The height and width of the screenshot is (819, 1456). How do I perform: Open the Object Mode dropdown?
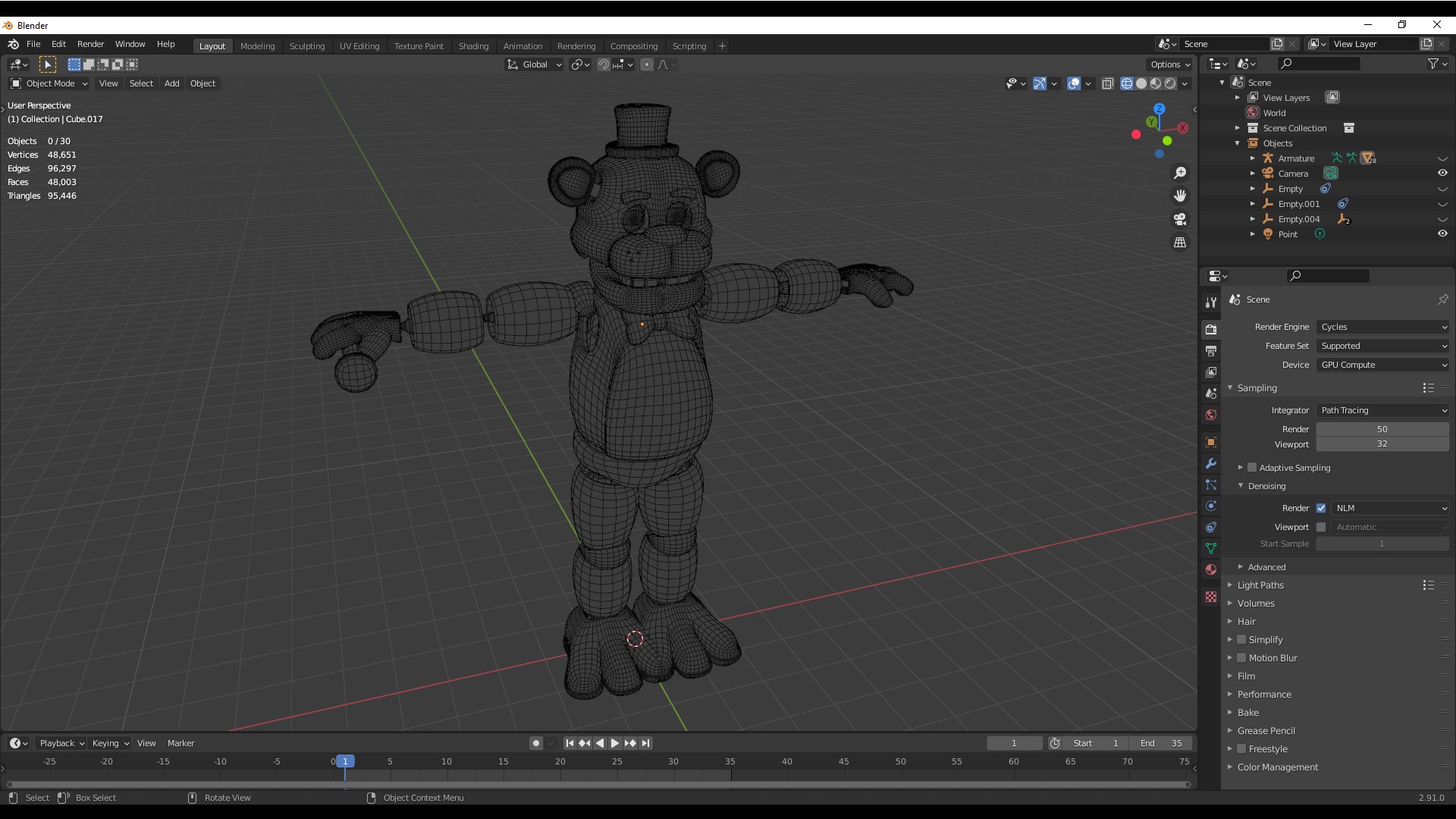pos(49,83)
